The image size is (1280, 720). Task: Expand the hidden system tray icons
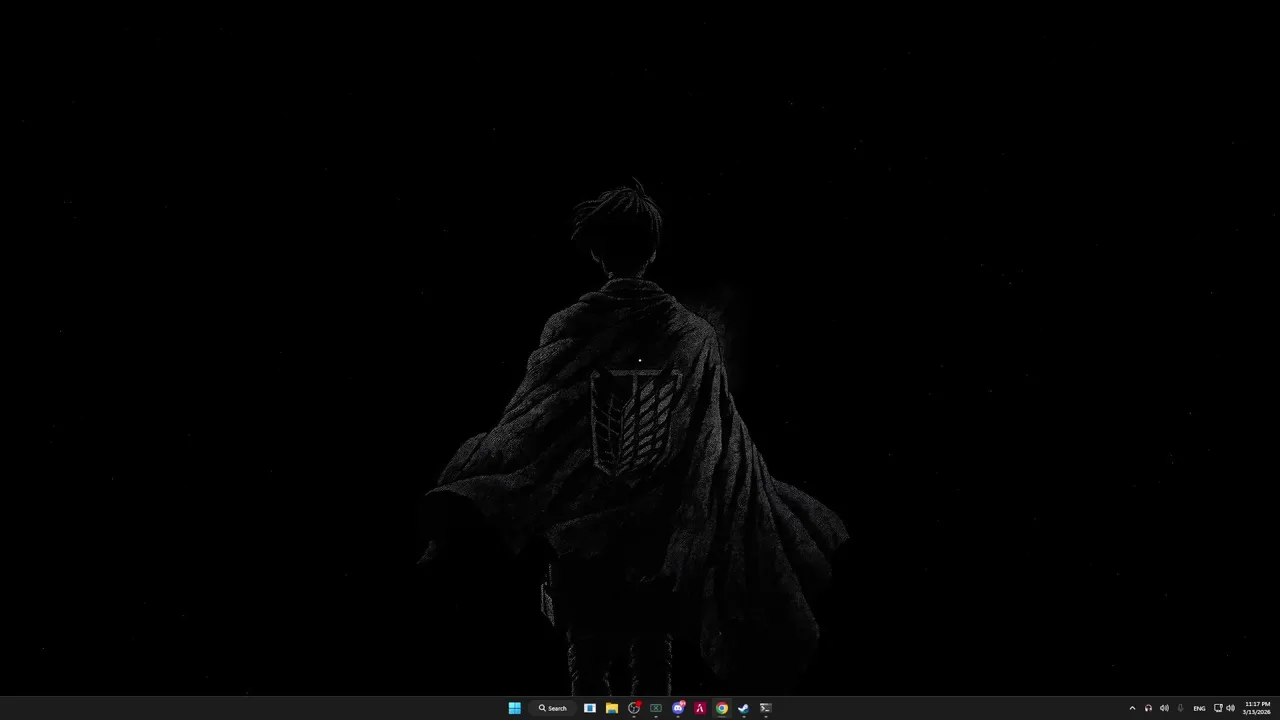(x=1132, y=708)
